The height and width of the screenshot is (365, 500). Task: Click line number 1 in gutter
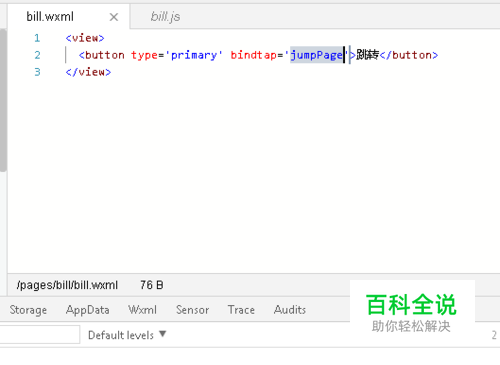[37, 38]
